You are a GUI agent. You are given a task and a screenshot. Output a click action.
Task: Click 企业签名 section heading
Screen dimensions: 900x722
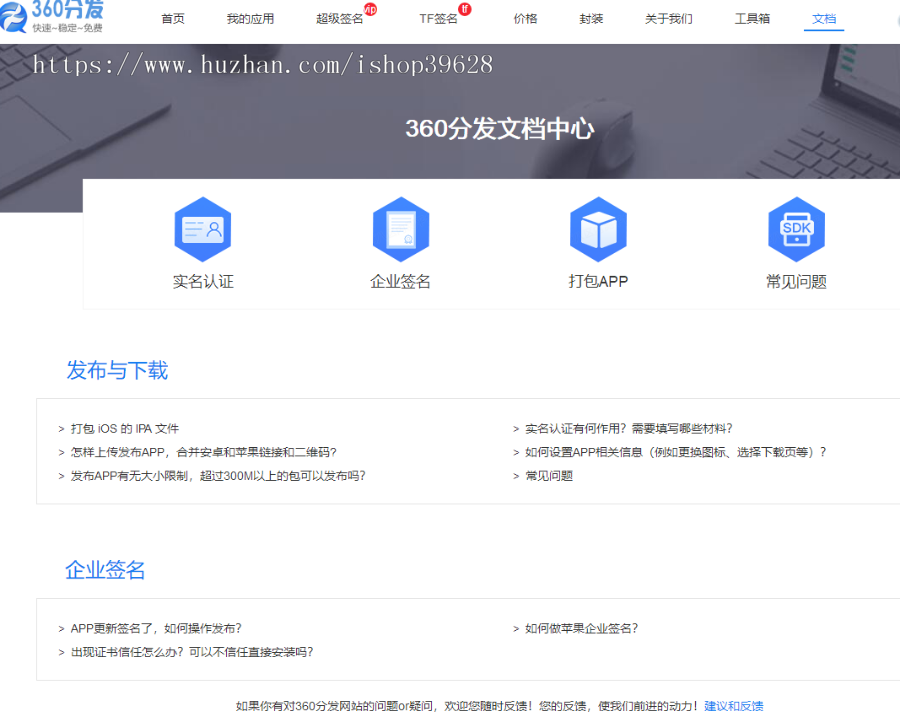coord(105,570)
